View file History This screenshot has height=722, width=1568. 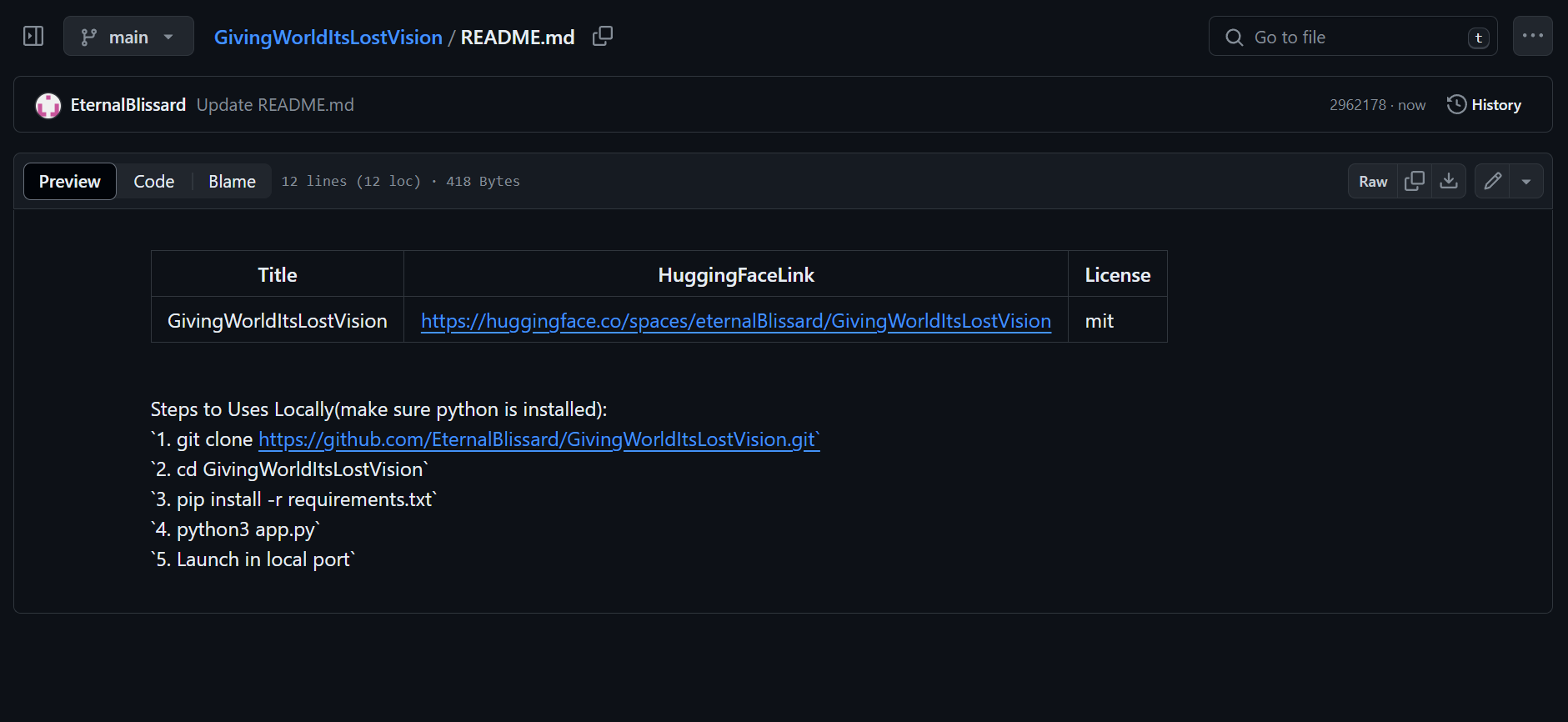pos(1485,105)
